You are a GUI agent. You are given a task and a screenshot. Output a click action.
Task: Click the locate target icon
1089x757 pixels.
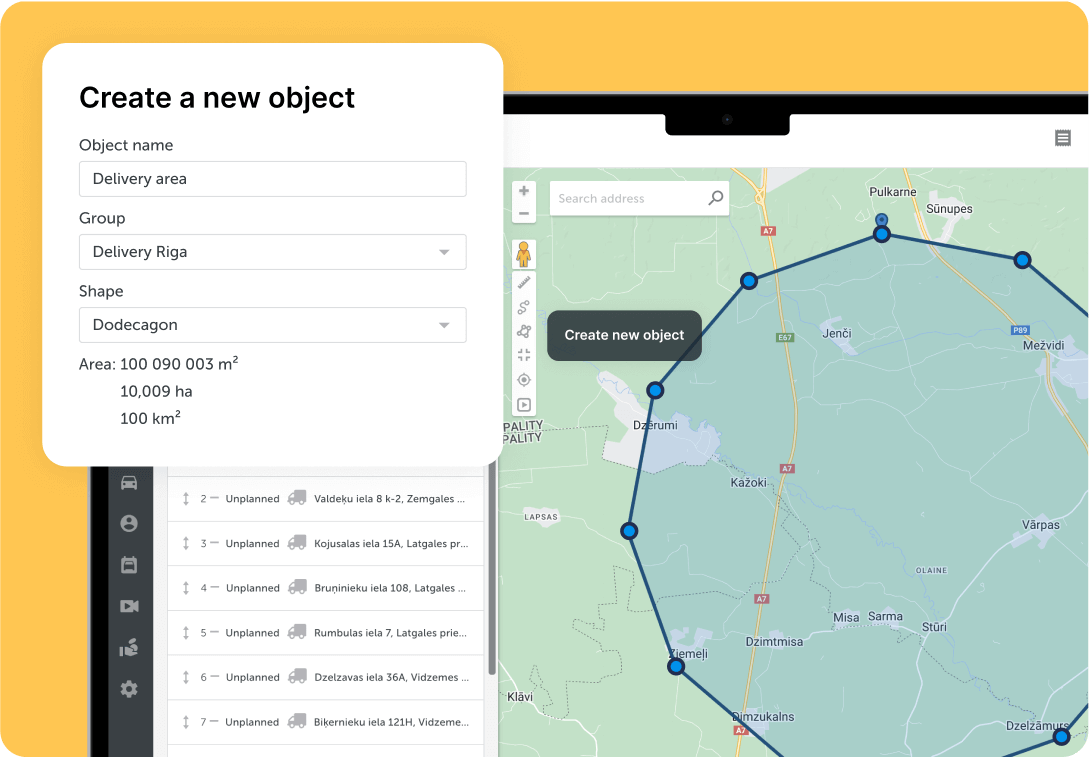524,380
